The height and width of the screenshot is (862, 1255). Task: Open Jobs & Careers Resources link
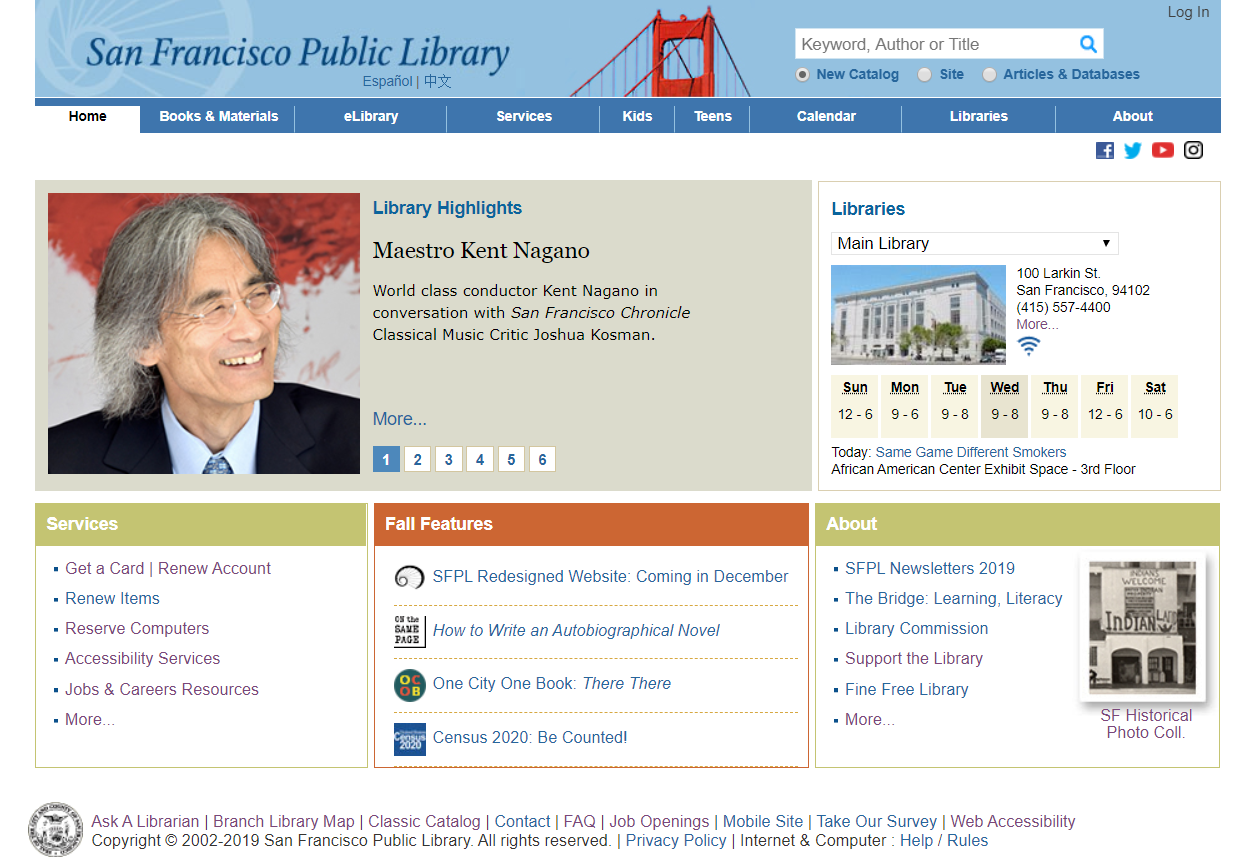point(162,689)
